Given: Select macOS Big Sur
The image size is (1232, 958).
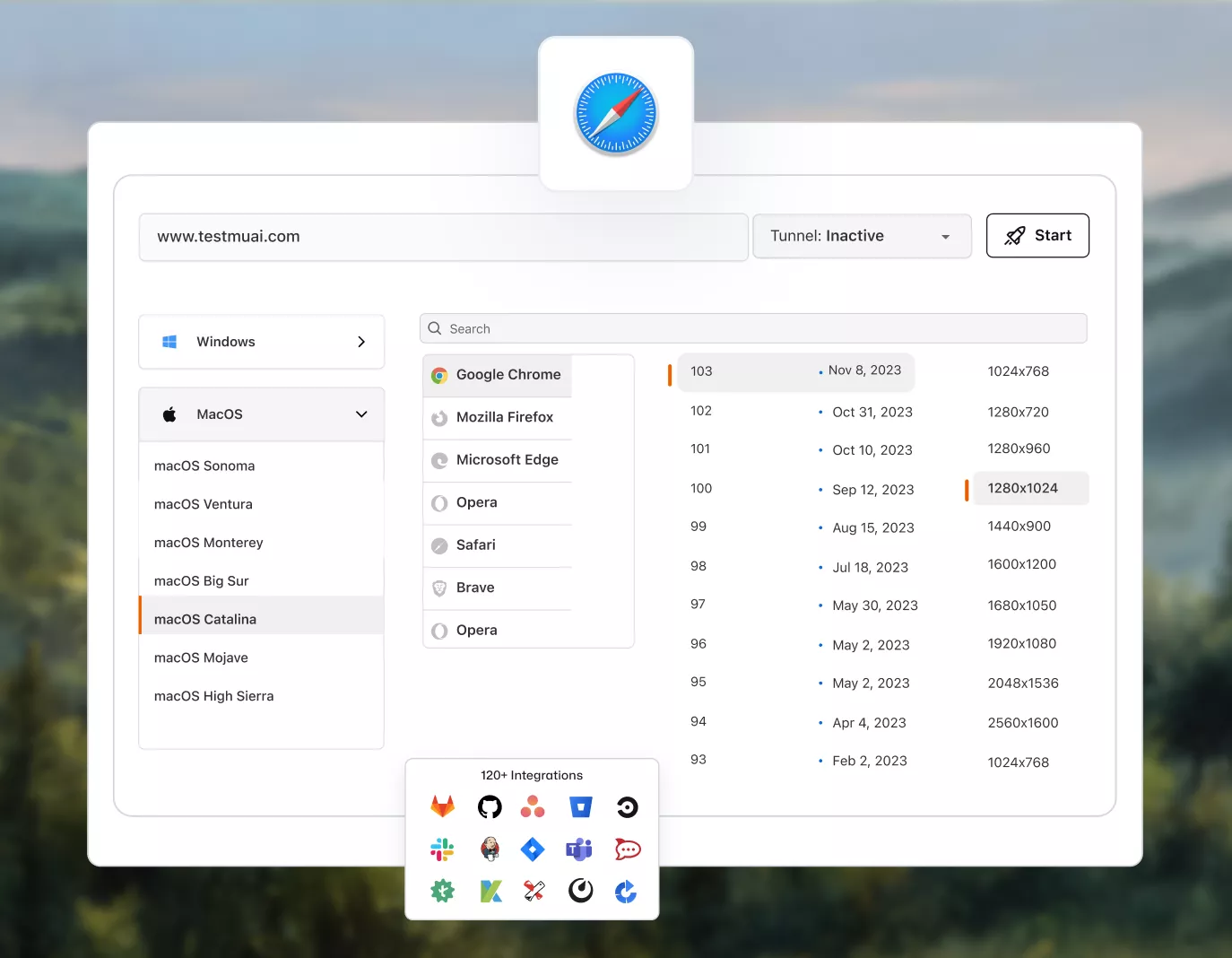Looking at the screenshot, I should [262, 581].
